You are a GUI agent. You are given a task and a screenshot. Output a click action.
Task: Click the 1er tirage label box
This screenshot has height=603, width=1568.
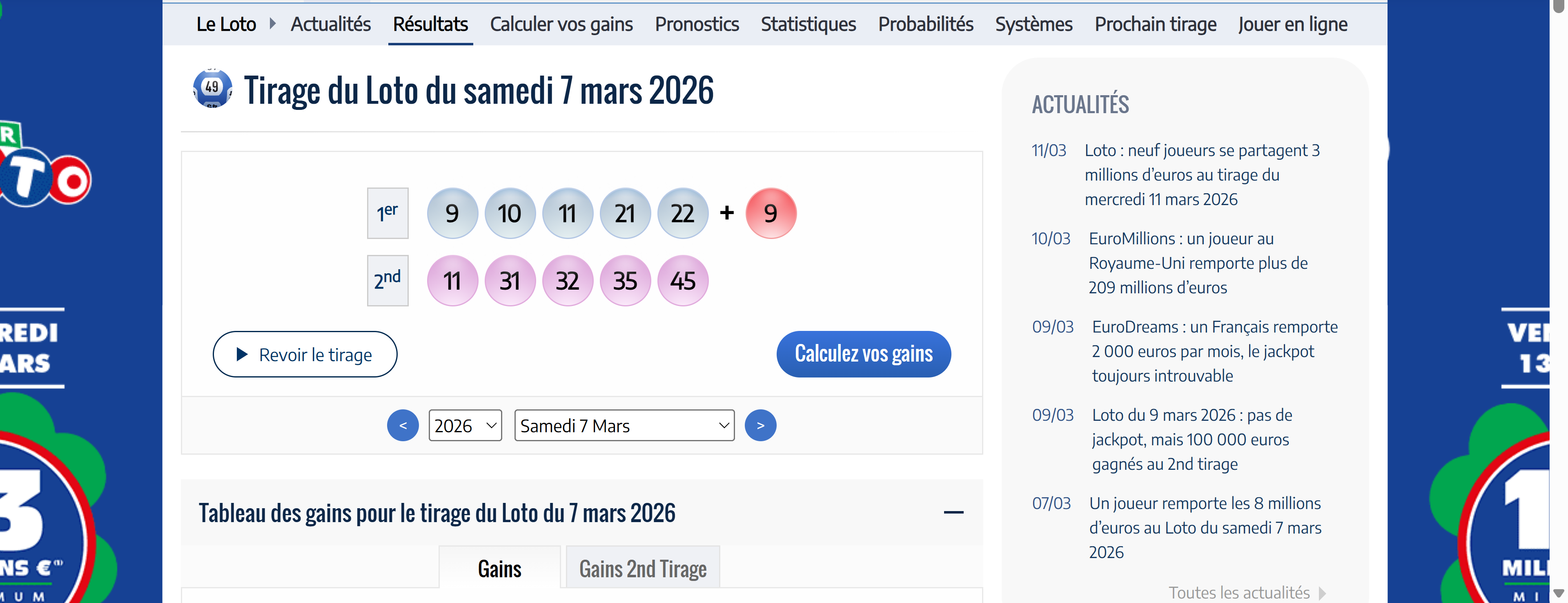click(388, 213)
